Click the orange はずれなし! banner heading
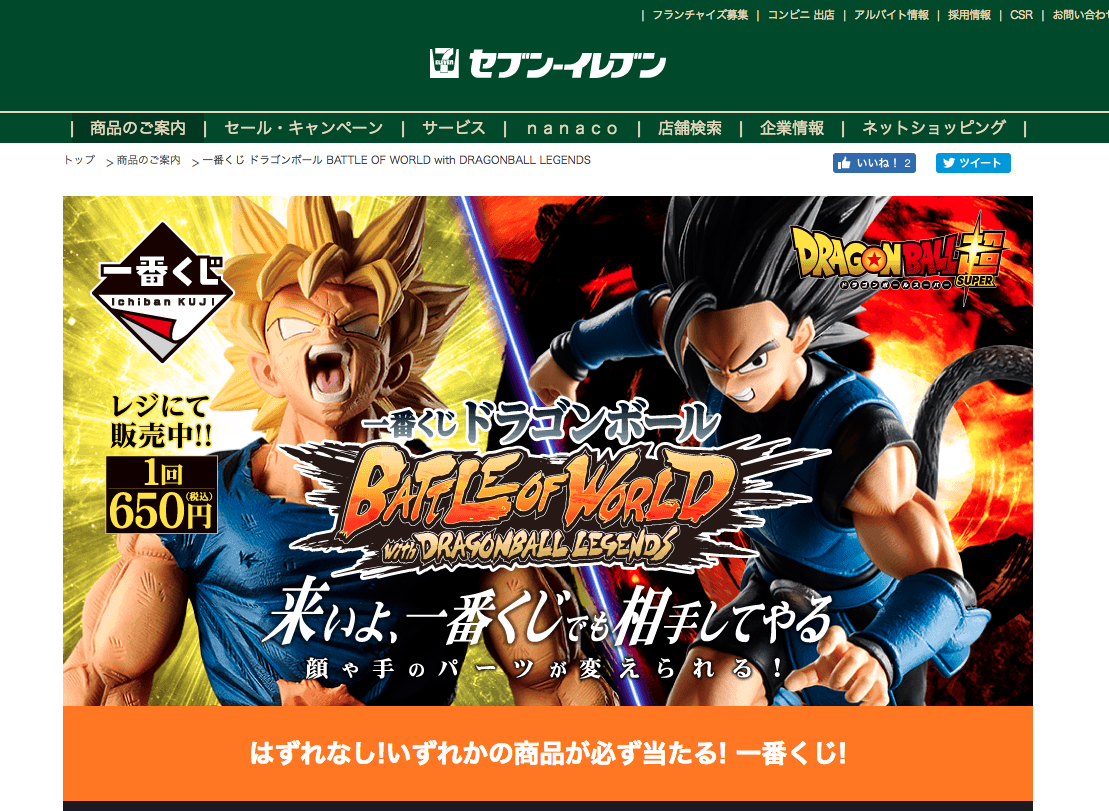1109x811 pixels. click(547, 753)
